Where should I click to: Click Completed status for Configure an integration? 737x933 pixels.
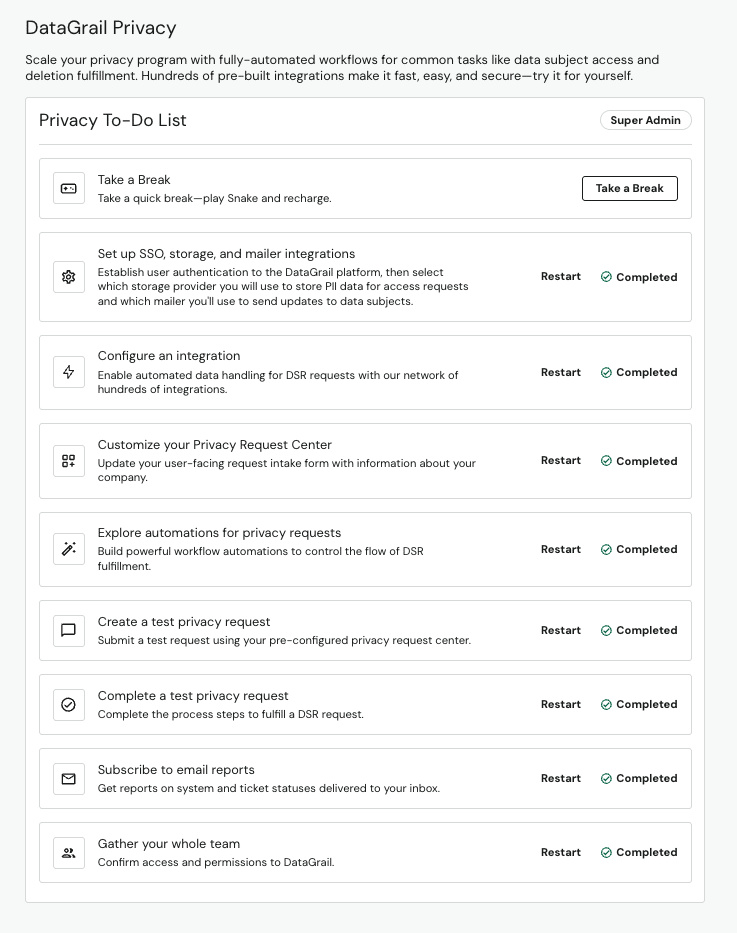click(x=639, y=372)
